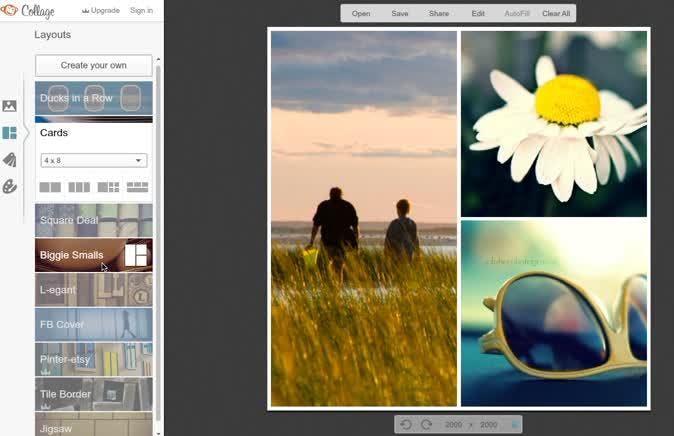Screen dimensions: 674x436
Task: Open the 4 x 8 size dropdown
Action: coord(94,160)
